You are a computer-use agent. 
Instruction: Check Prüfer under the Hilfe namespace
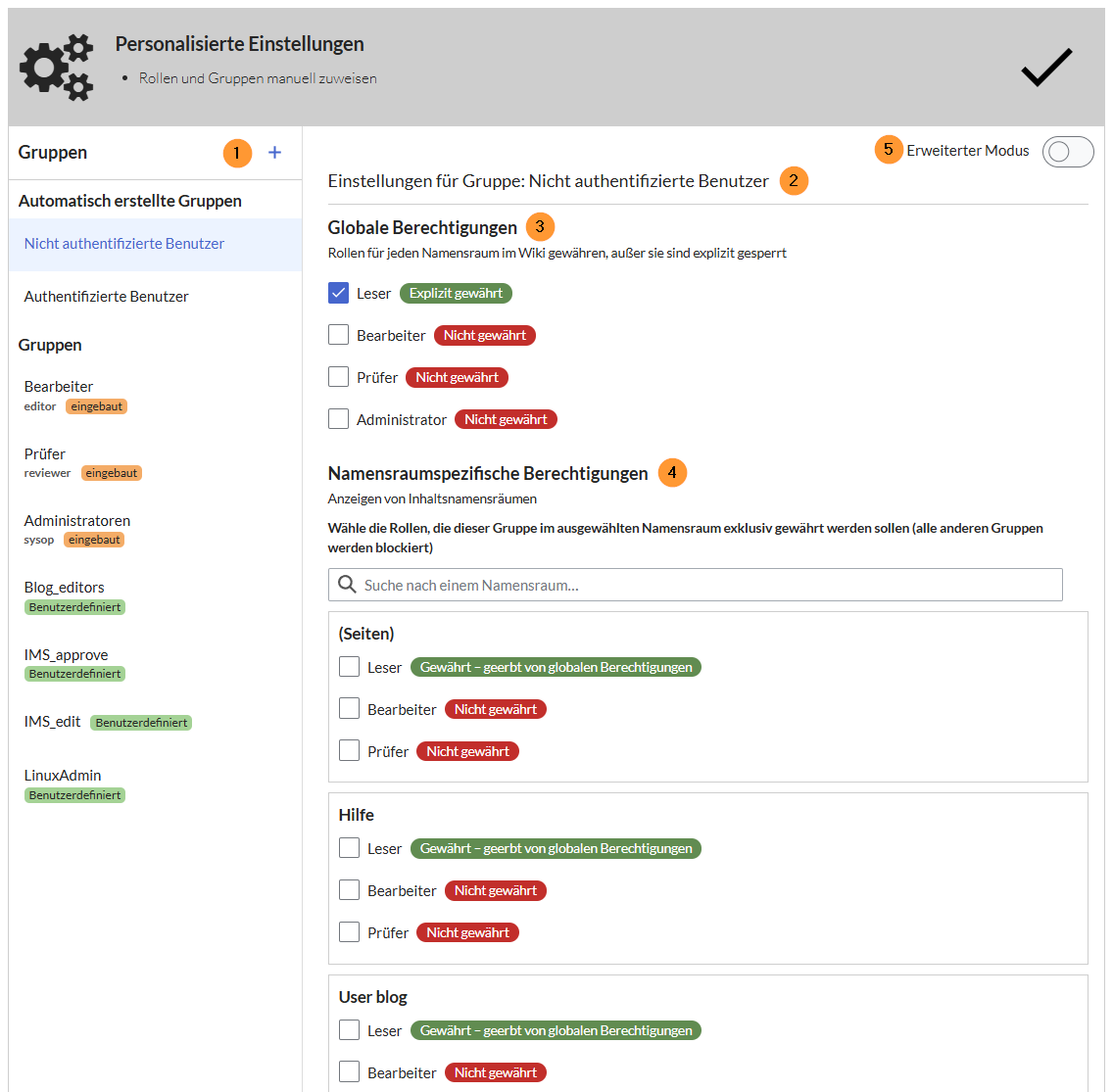350,932
